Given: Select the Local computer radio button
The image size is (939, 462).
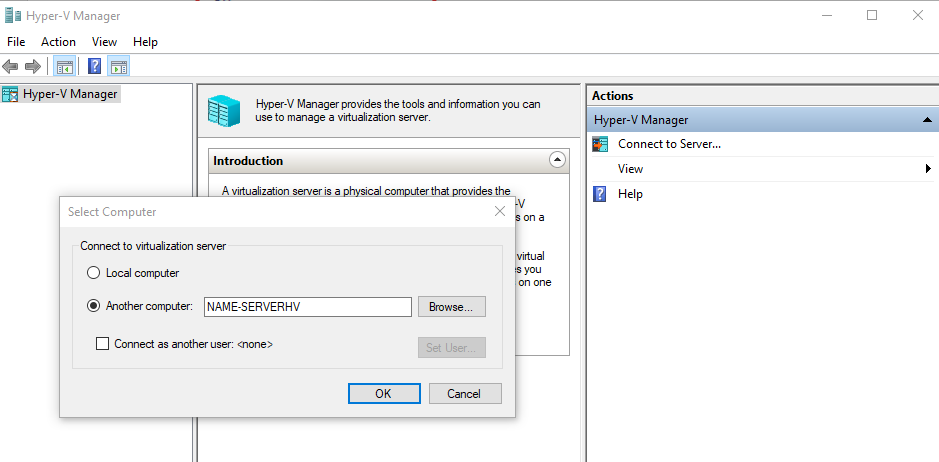Looking at the screenshot, I should point(93,273).
